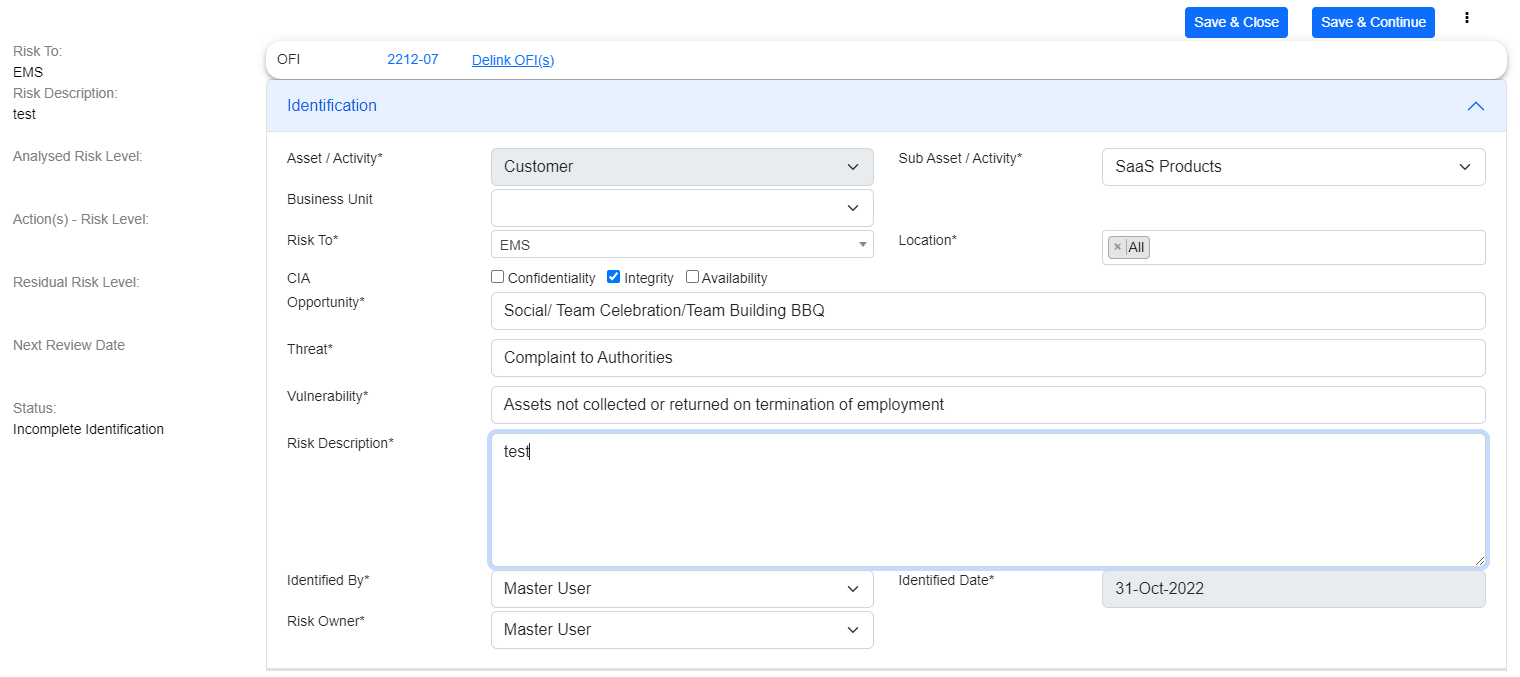1520x677 pixels.
Task: Focus the Vulnerability input field
Action: [x=987, y=405]
